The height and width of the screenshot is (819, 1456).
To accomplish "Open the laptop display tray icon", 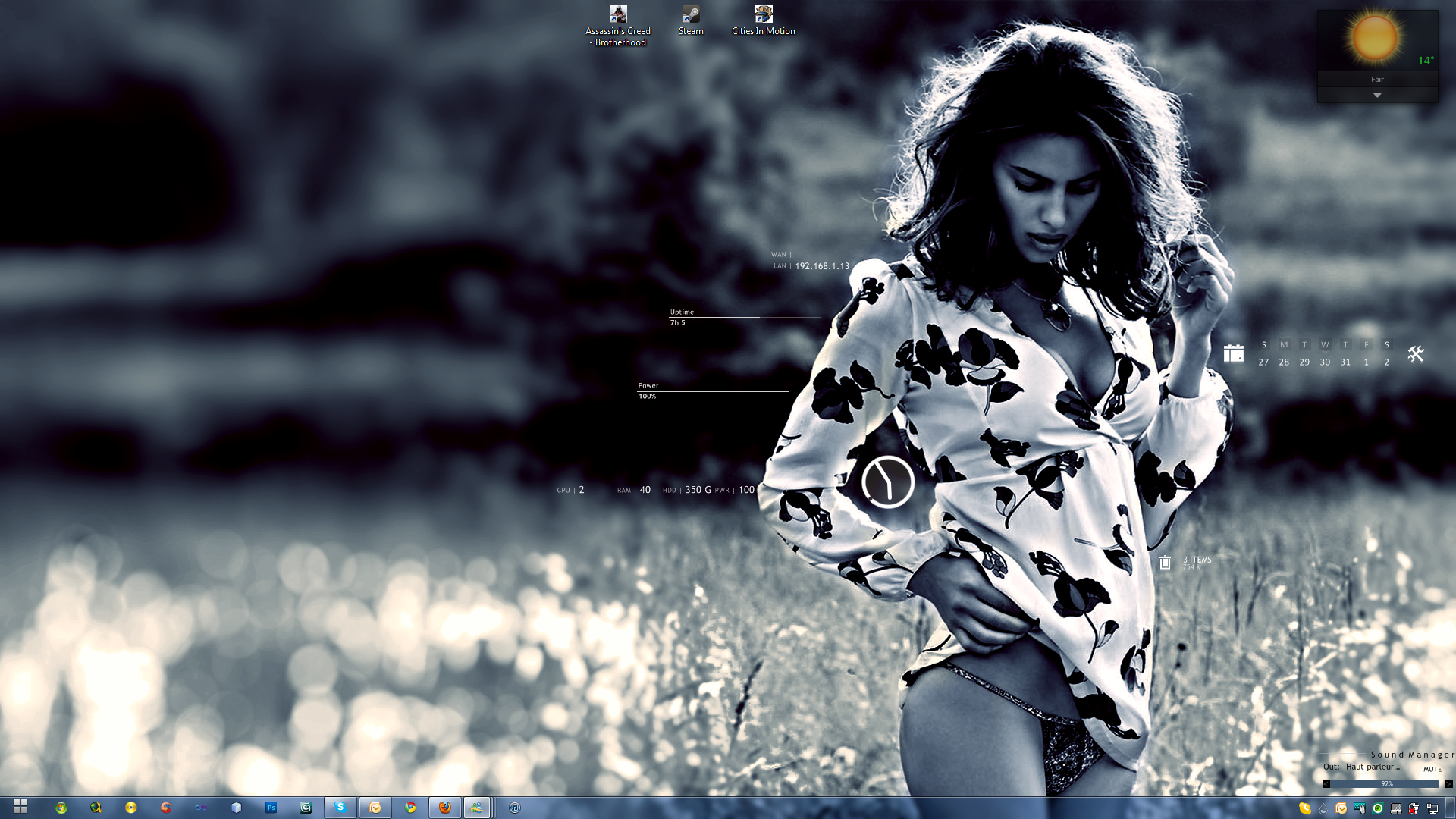I will (1396, 808).
